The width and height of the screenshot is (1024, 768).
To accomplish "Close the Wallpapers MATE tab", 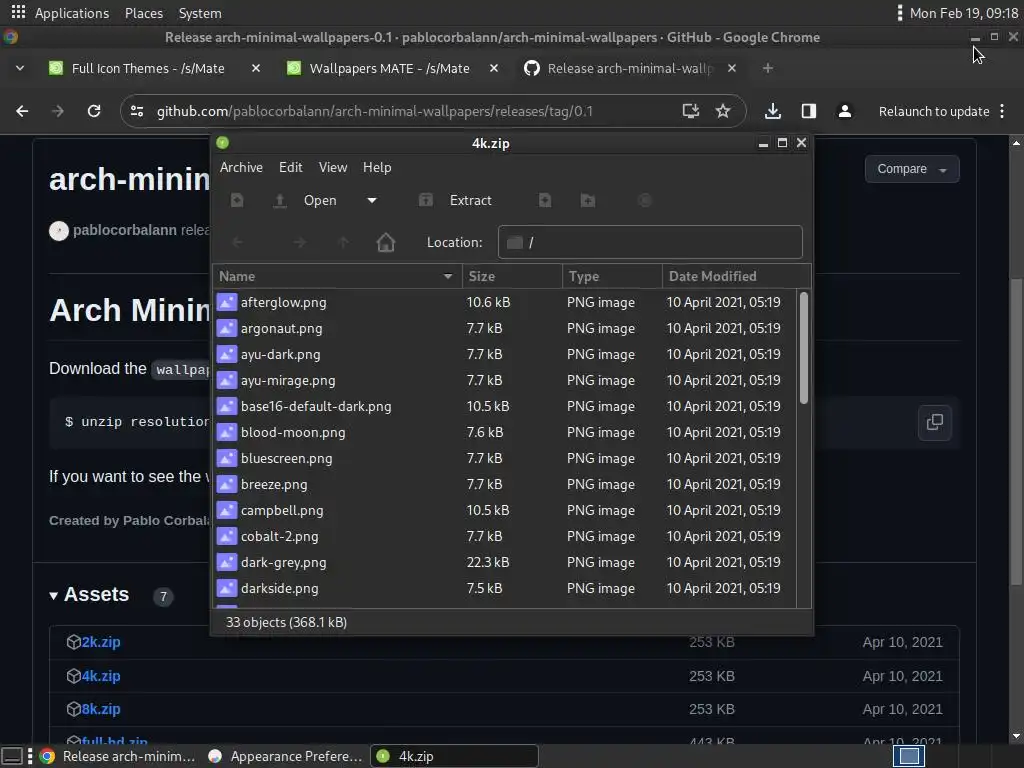I will pos(494,68).
